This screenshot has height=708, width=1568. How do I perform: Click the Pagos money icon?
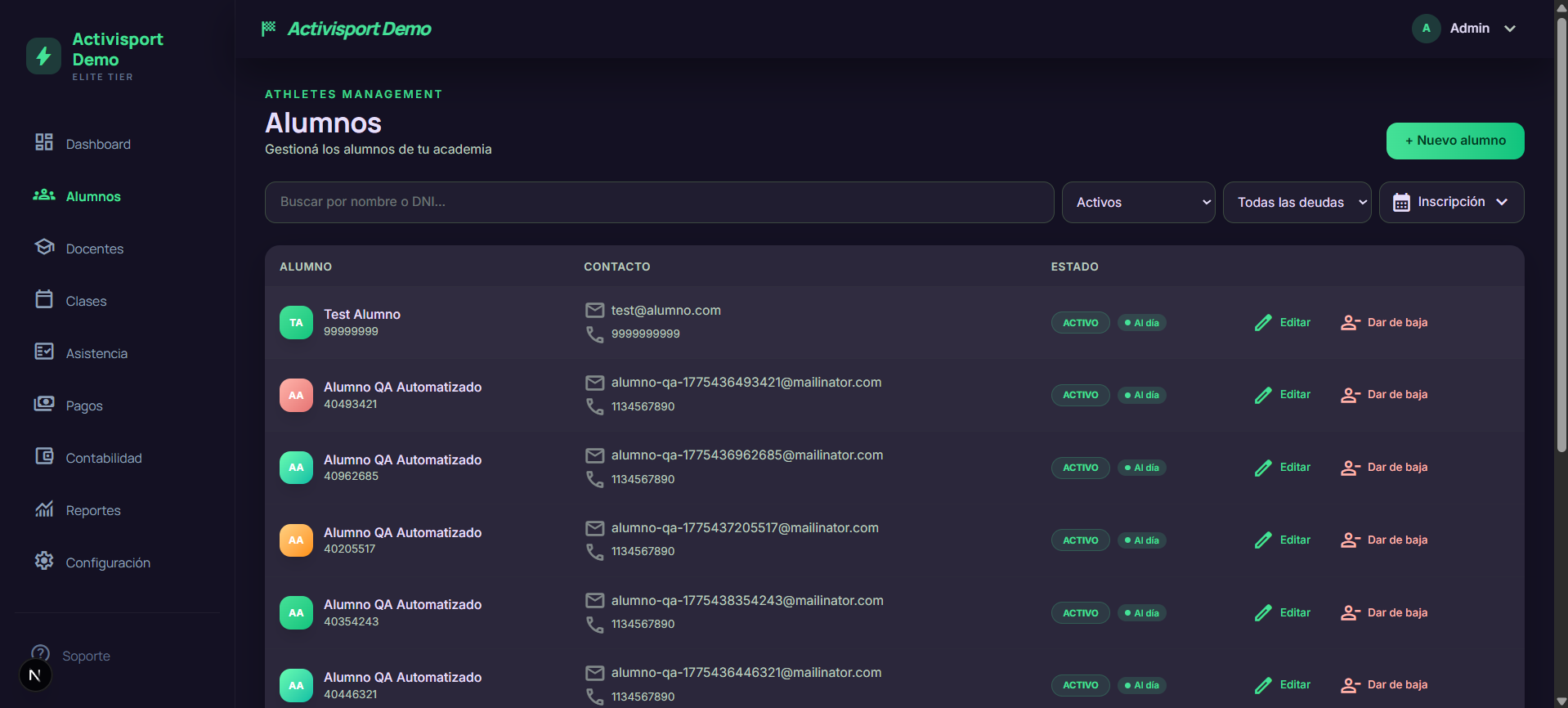[44, 404]
